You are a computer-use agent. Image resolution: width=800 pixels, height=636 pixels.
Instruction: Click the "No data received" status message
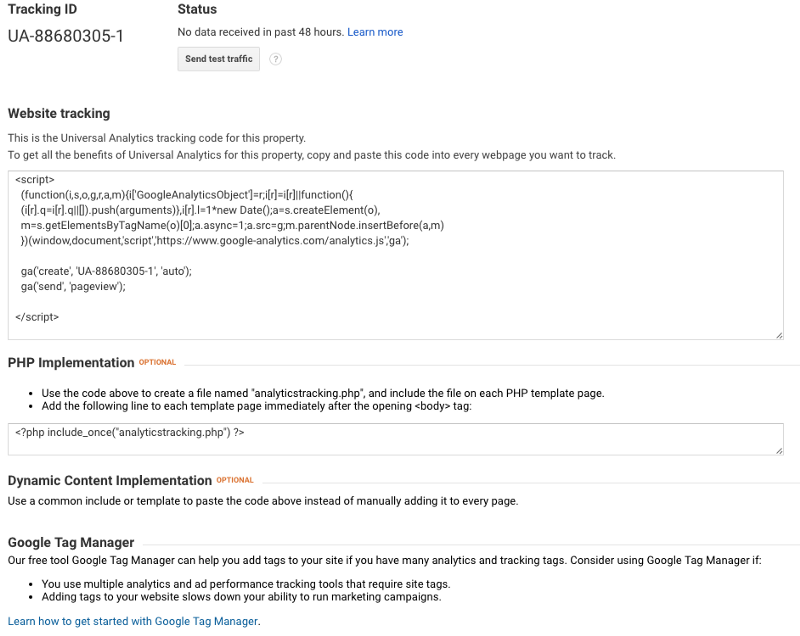260,32
